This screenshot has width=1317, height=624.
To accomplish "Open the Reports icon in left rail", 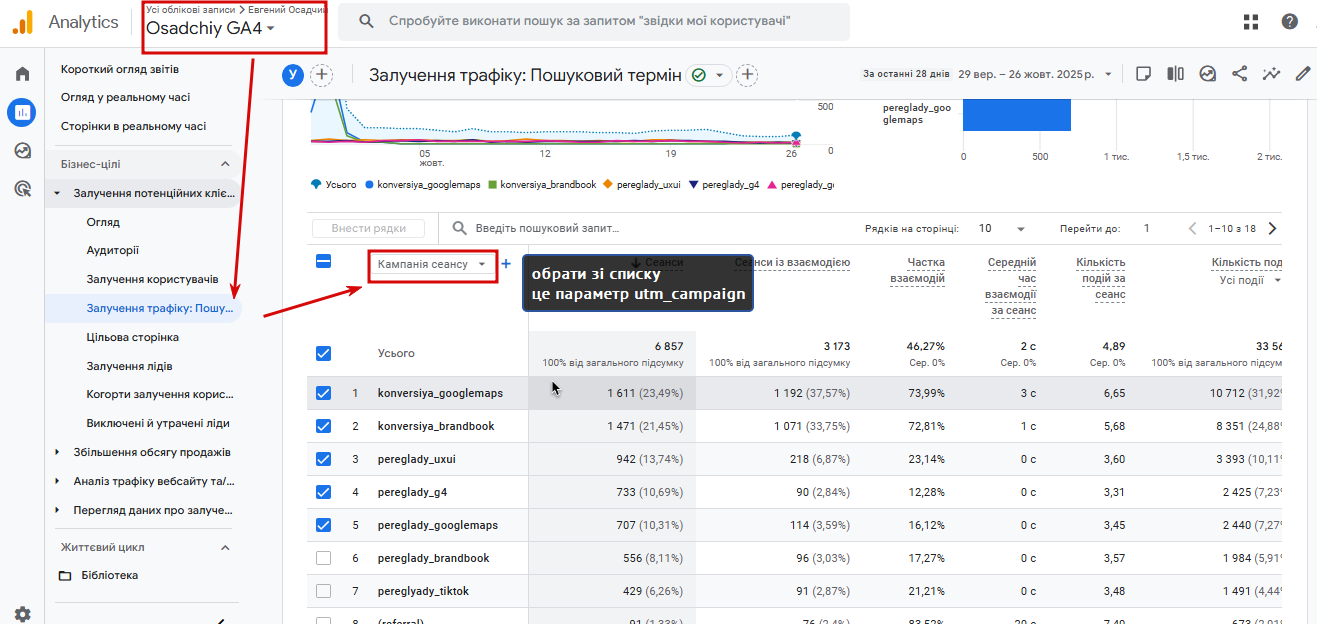I will 22,112.
